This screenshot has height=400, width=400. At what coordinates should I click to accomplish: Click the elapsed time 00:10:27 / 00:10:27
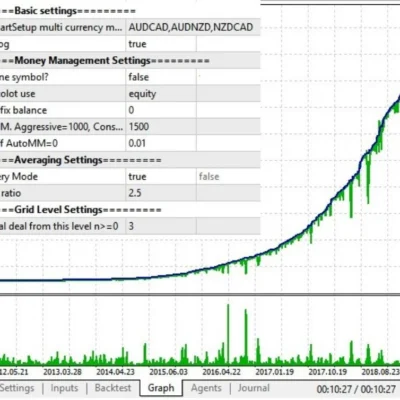click(356, 389)
